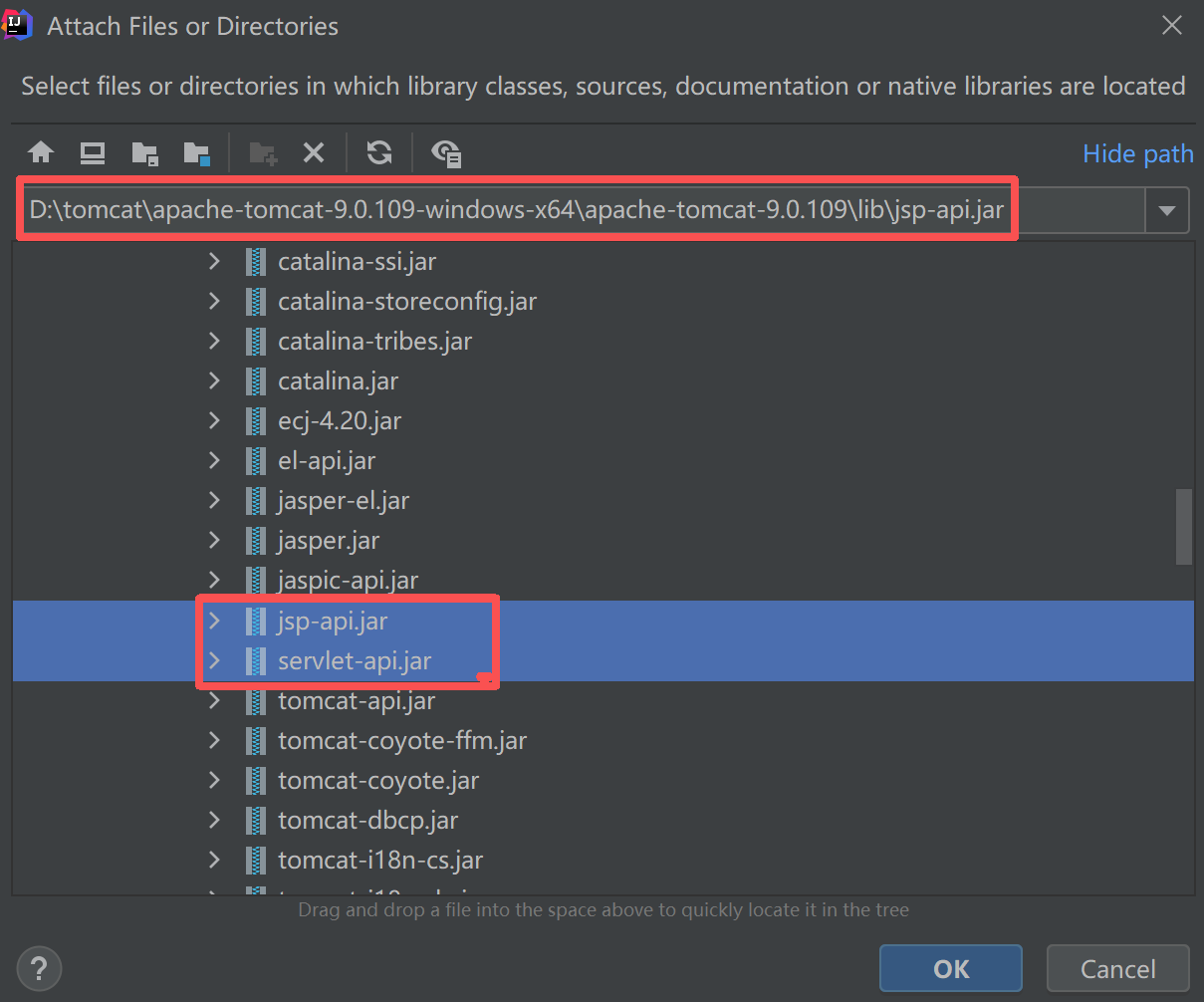Click jar archive icon beside jaspic-api.jar
This screenshot has width=1204, height=1002.
click(256, 581)
